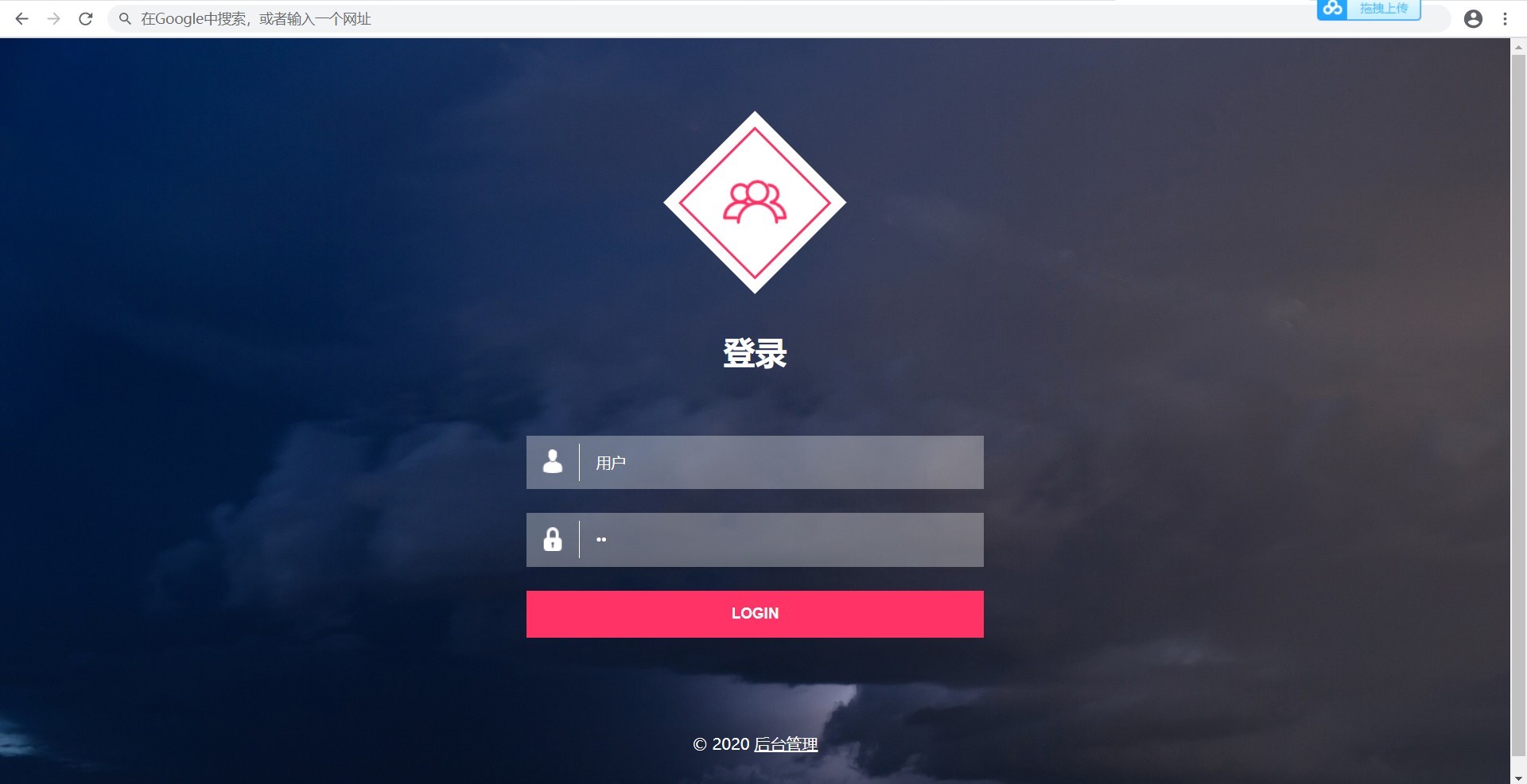This screenshot has width=1527, height=784.
Task: Focus the 用户 username input field
Action: coord(781,462)
